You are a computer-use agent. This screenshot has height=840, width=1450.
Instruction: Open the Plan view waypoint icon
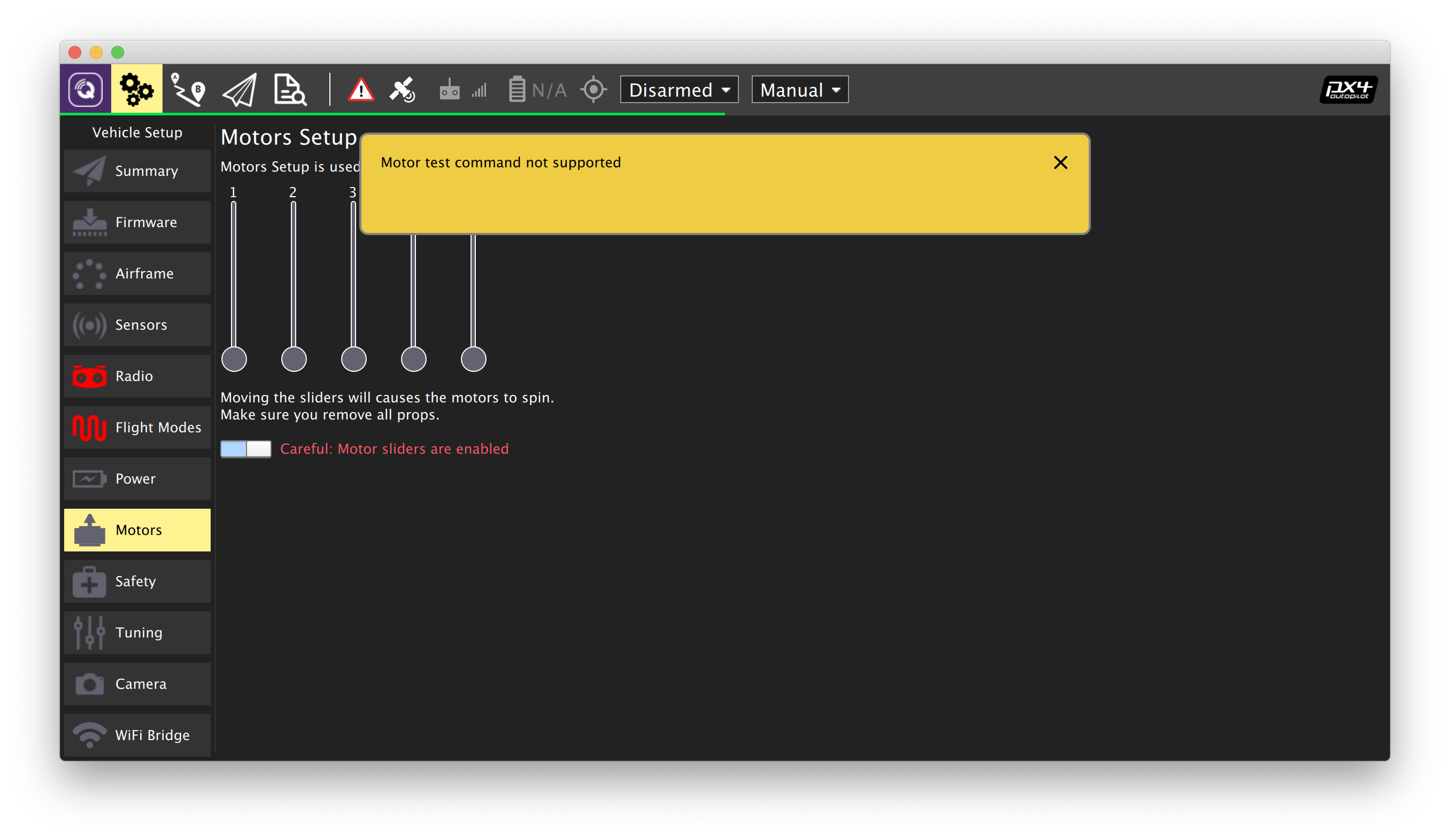(x=188, y=90)
